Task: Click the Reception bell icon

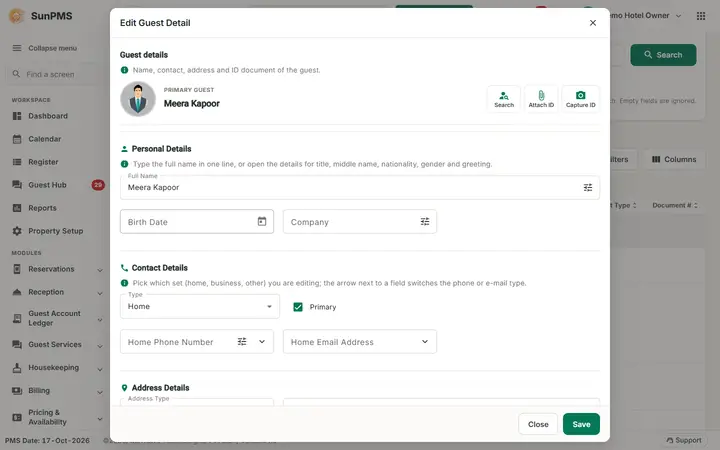Action: point(17,292)
